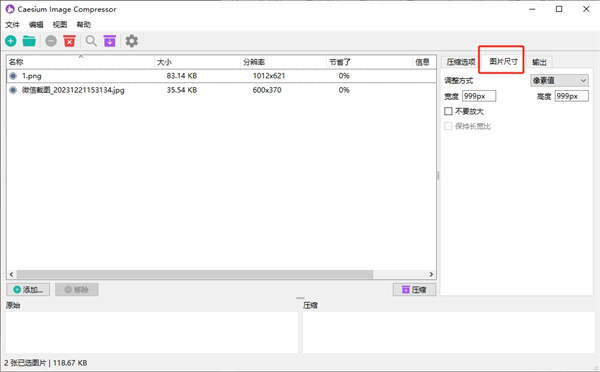Toggle the 保持长宽比 checkbox

point(448,126)
